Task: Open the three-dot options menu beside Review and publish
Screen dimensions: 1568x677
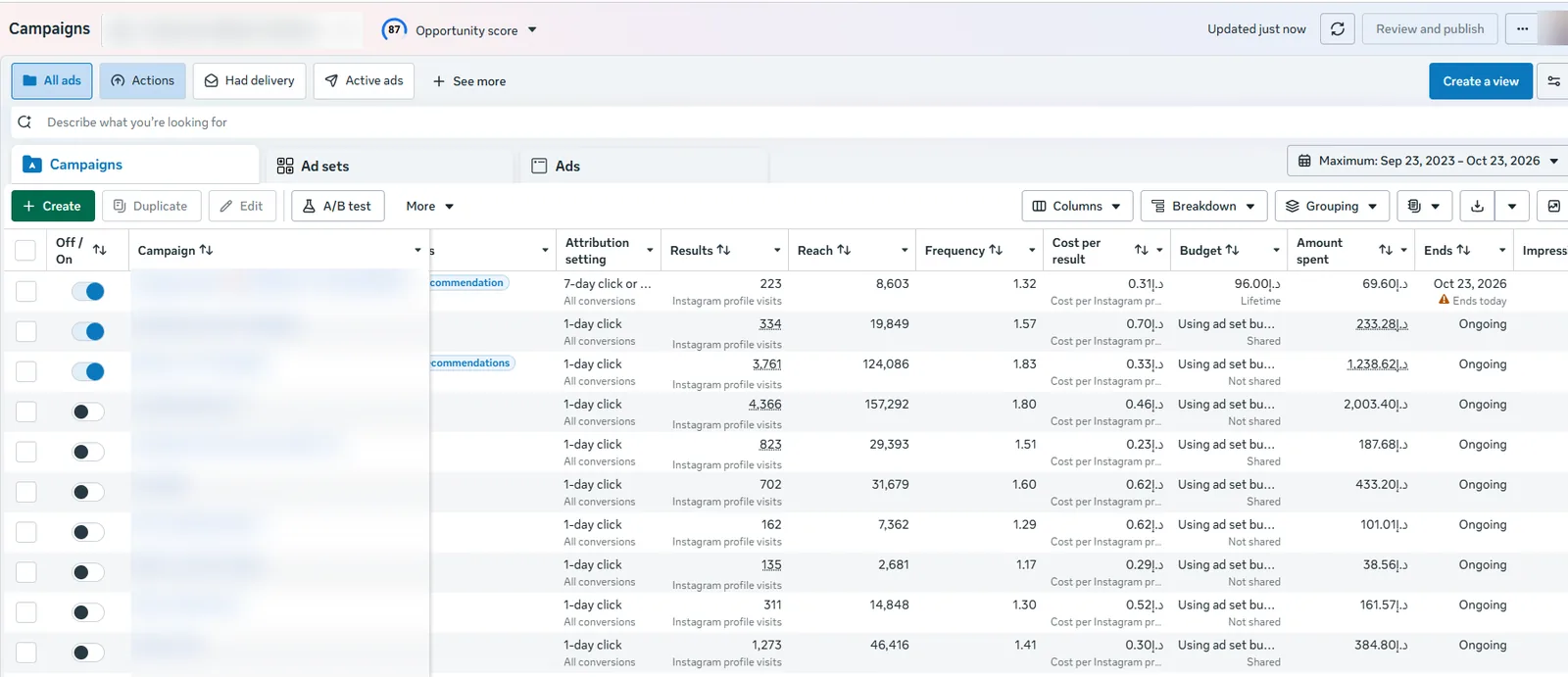Action: (1522, 29)
